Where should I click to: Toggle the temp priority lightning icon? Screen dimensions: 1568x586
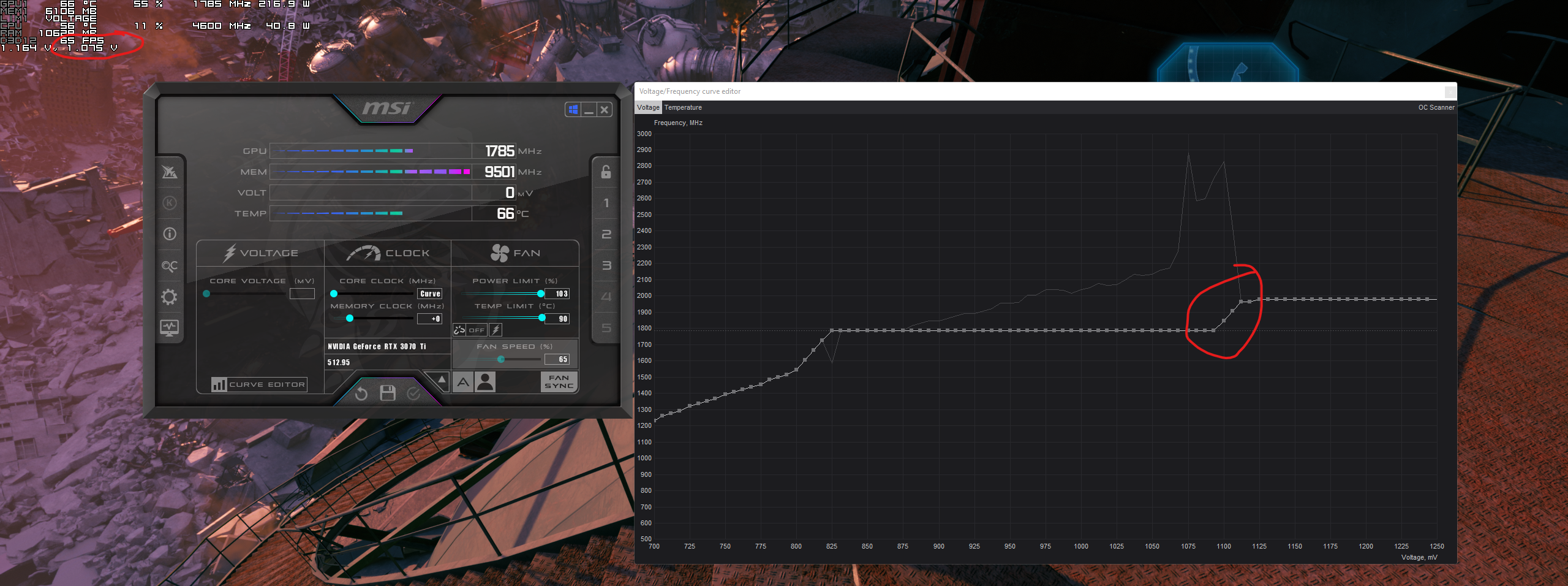[496, 330]
